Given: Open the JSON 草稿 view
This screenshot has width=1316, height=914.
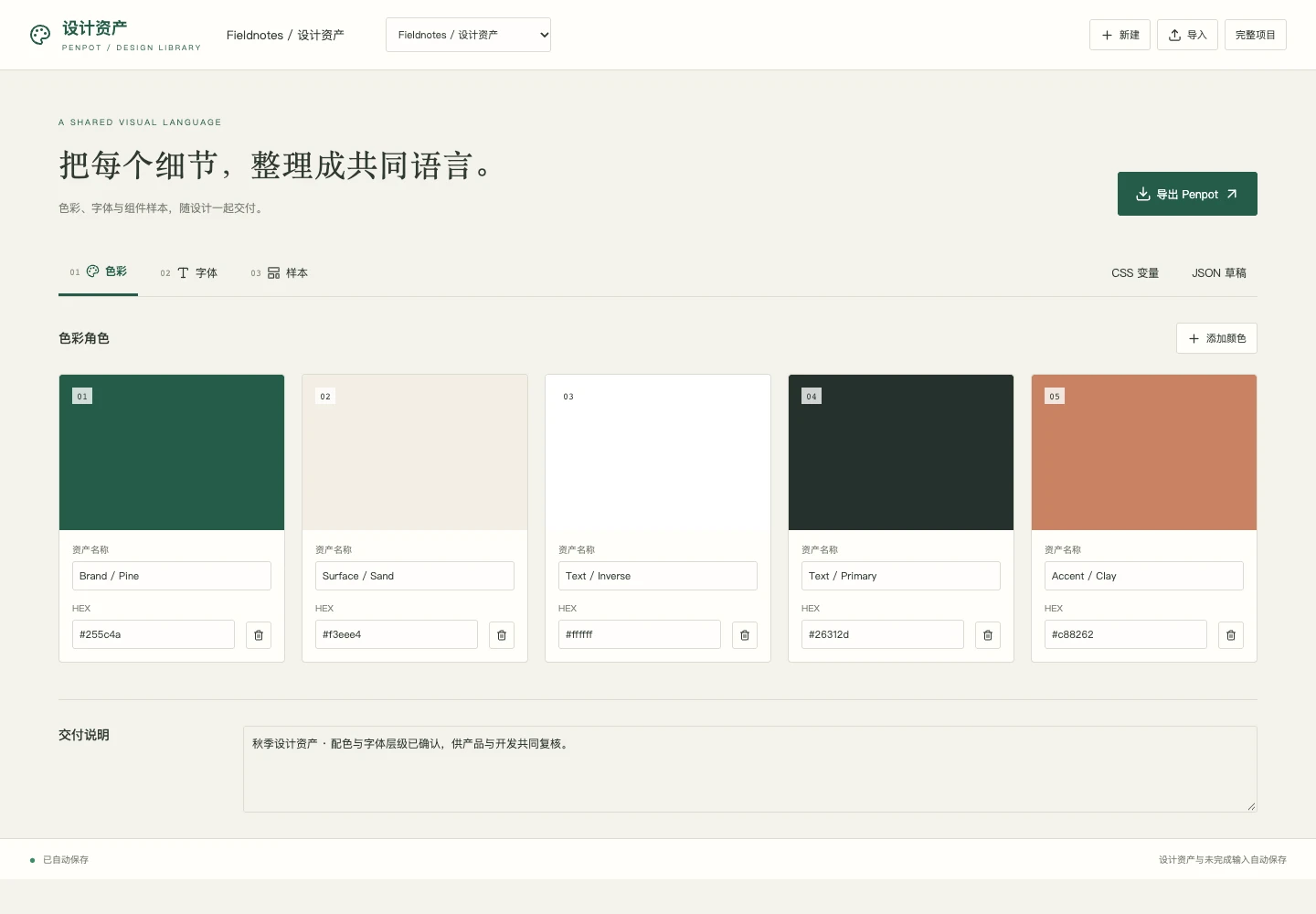Looking at the screenshot, I should [x=1219, y=273].
